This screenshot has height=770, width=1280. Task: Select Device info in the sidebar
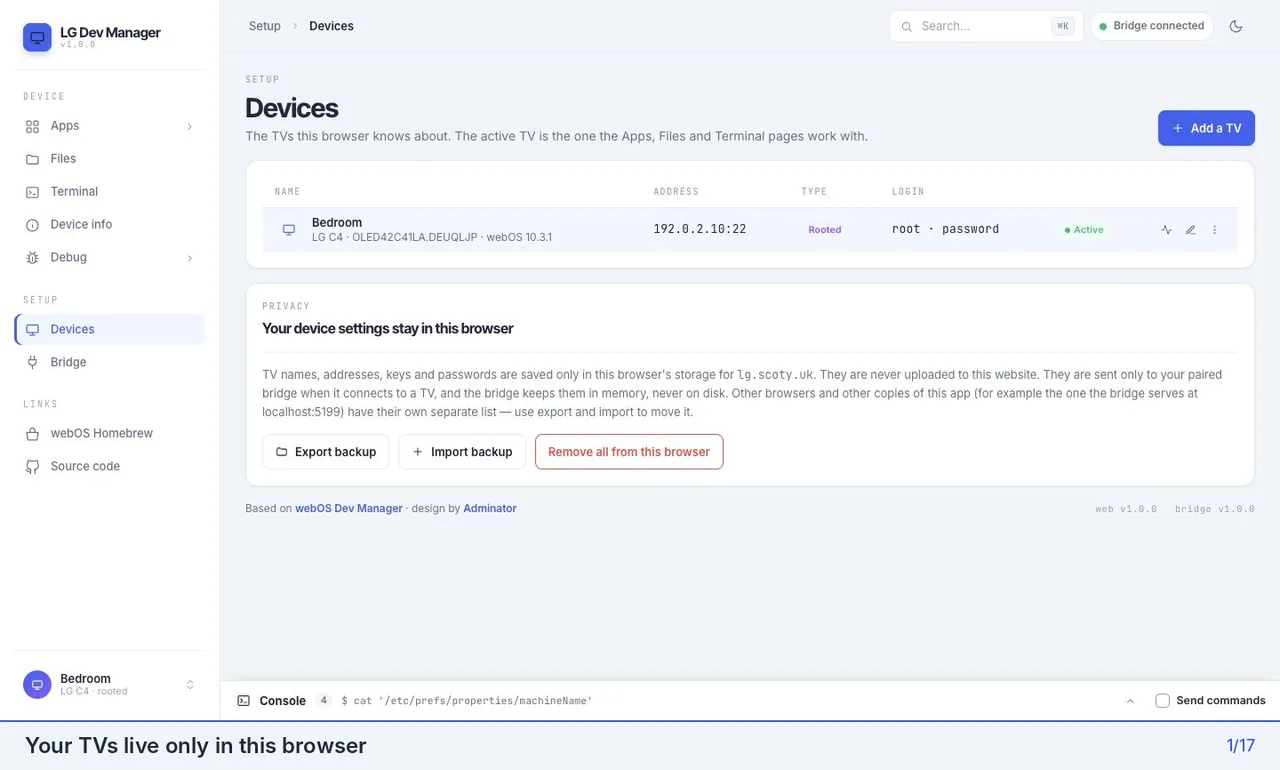(x=110, y=225)
